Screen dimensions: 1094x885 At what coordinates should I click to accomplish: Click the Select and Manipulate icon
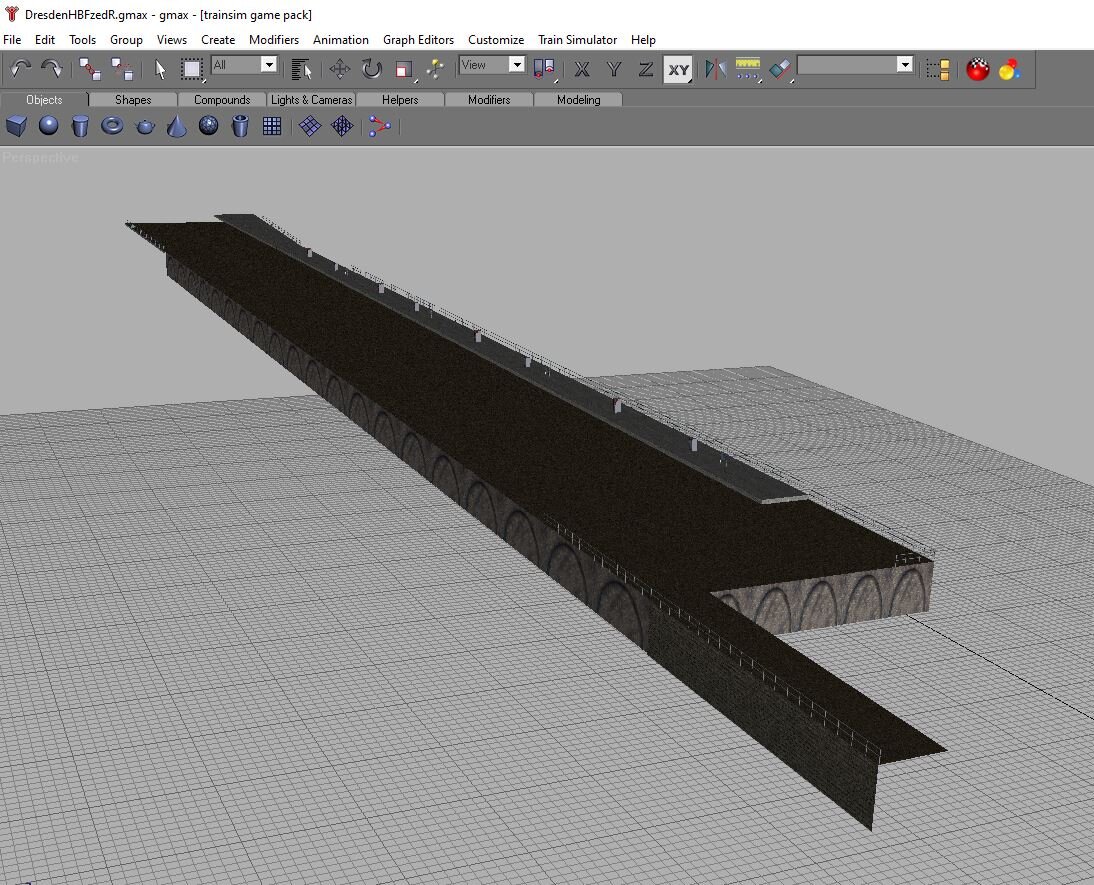coord(435,69)
